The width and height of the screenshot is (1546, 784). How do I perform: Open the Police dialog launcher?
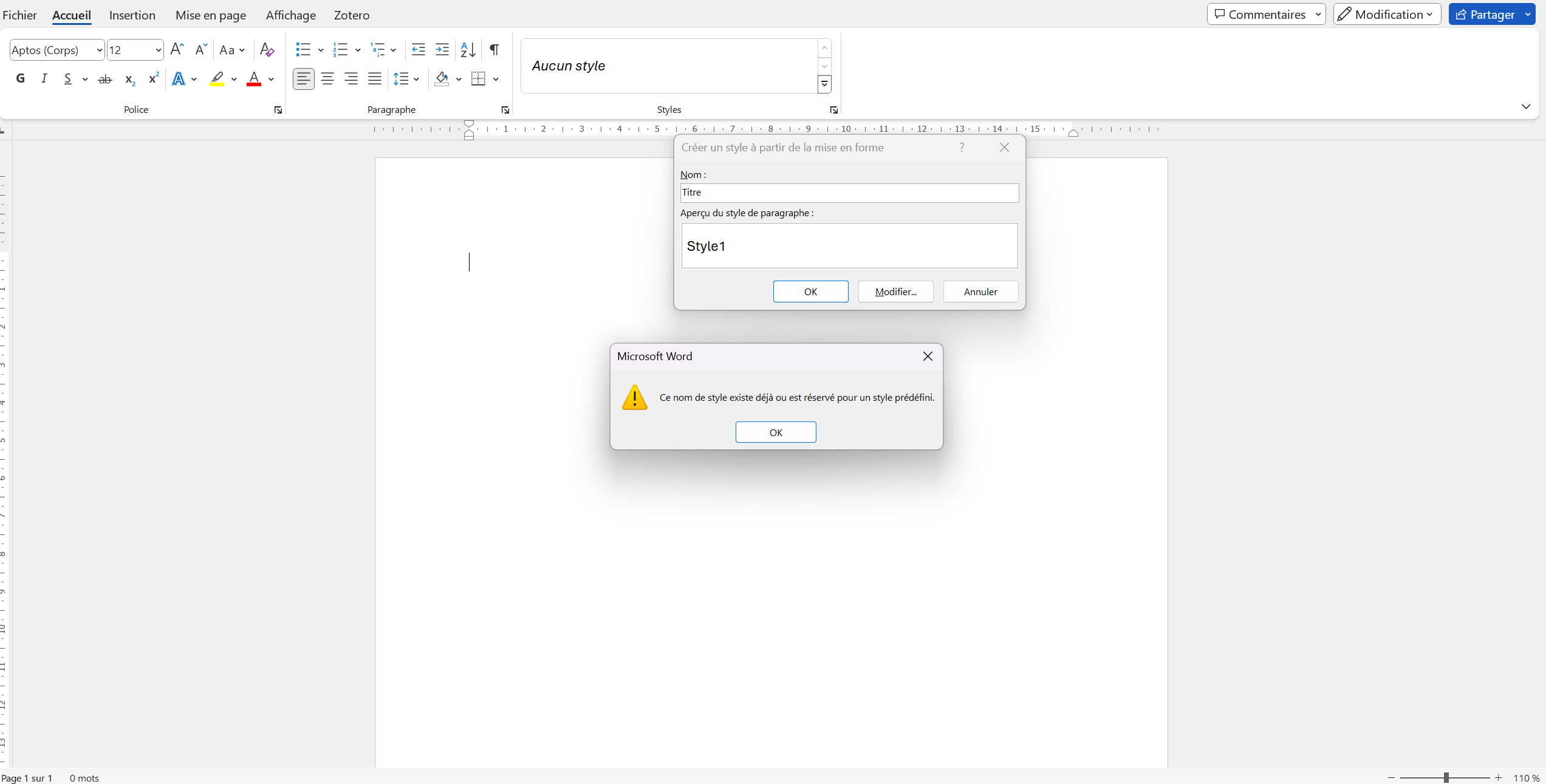click(278, 110)
